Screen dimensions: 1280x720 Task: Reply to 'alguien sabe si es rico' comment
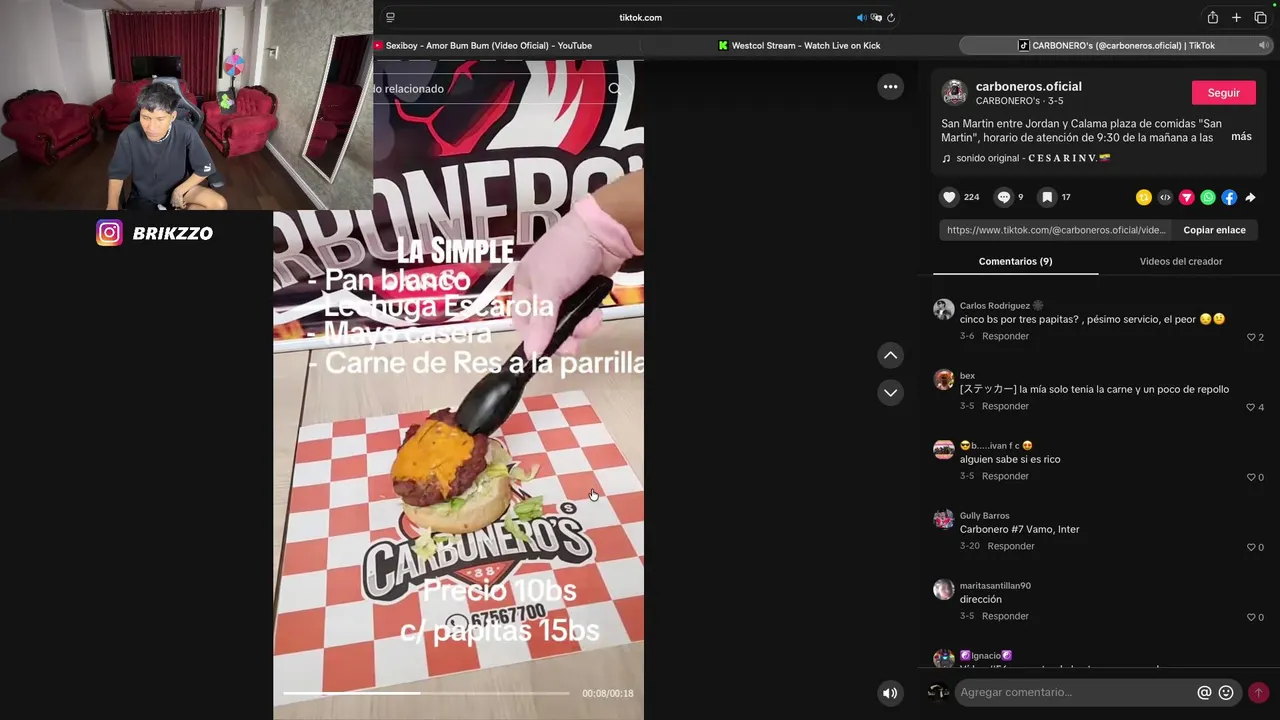click(1005, 476)
